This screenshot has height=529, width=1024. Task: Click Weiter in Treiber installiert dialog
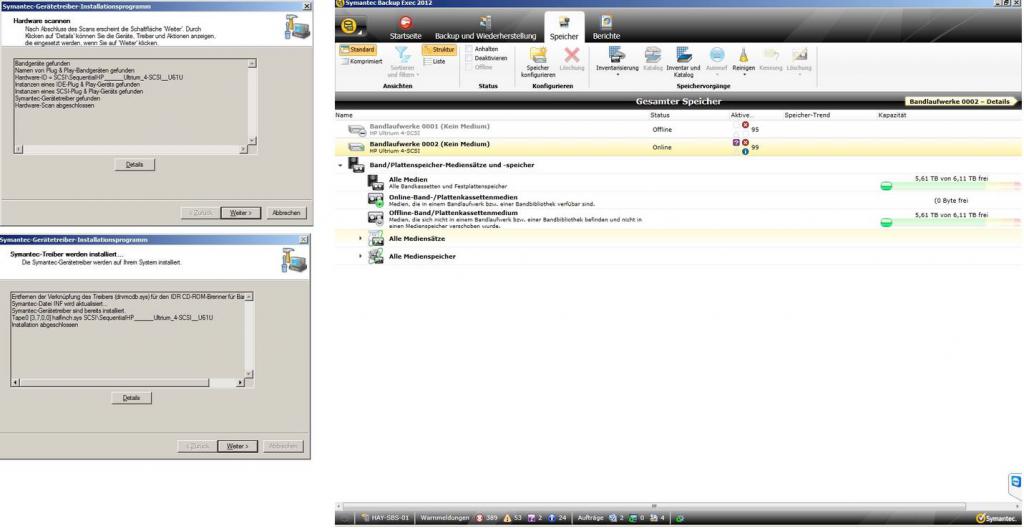237,446
